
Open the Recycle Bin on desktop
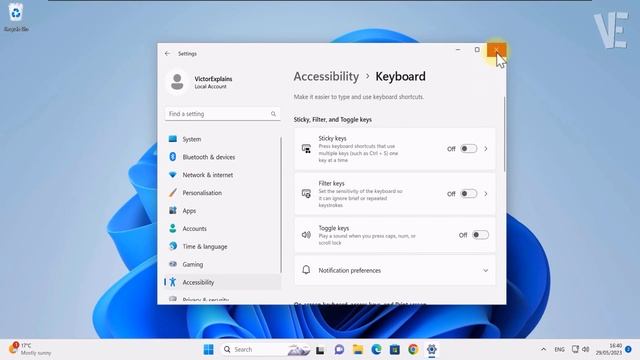click(16, 16)
